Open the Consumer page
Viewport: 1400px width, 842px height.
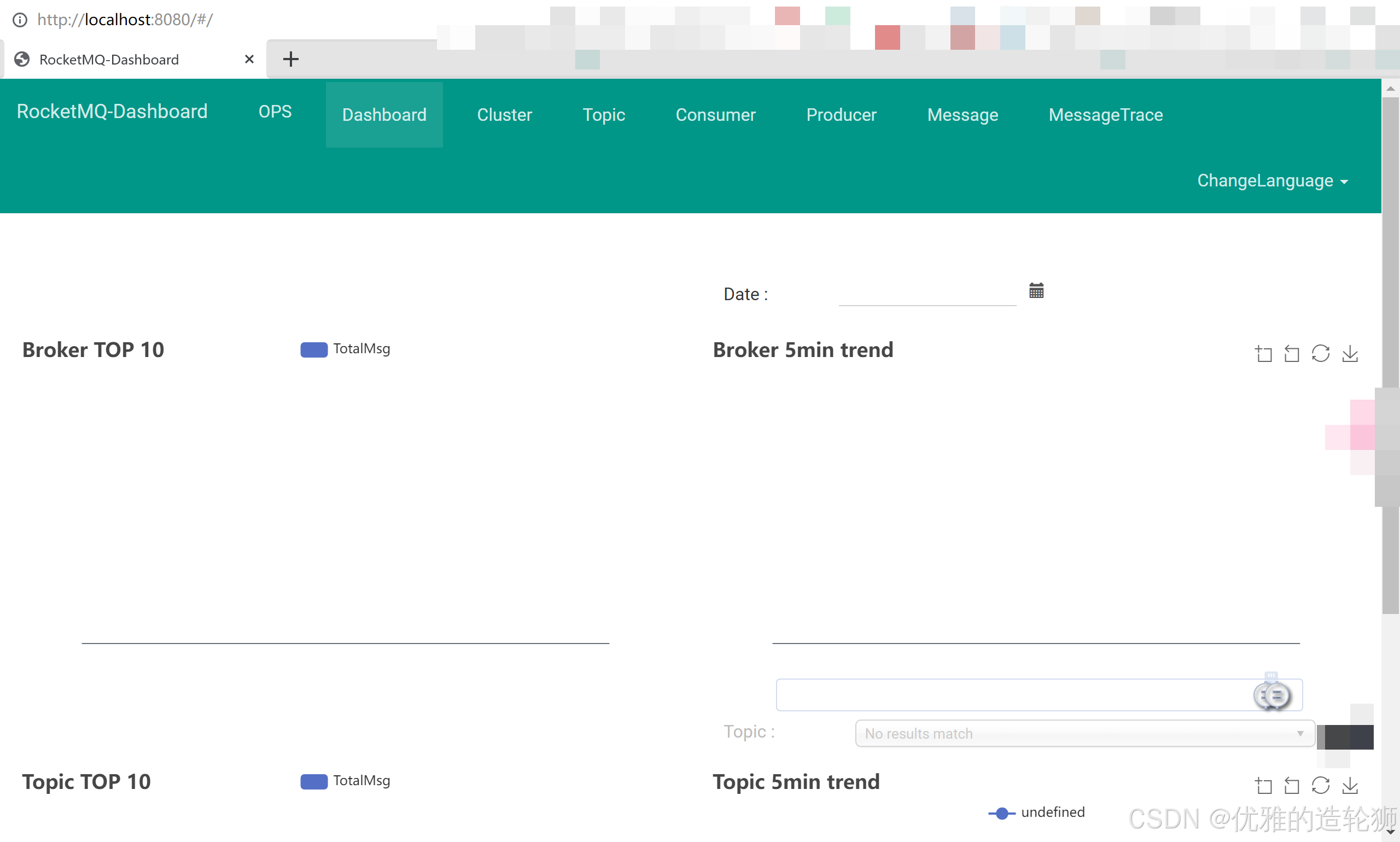coord(716,115)
